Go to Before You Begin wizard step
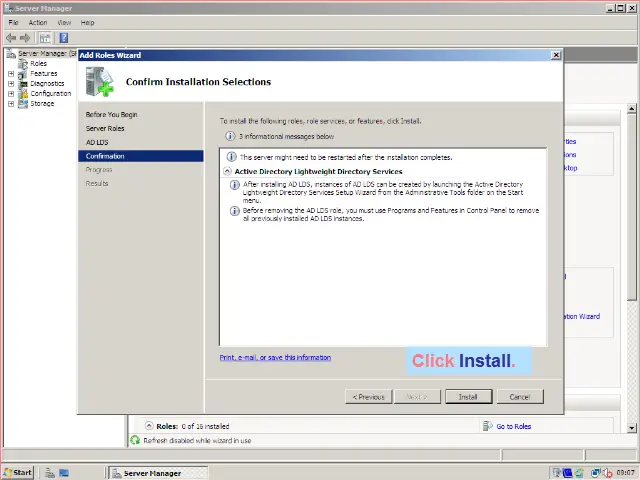640x480 pixels. click(111, 115)
